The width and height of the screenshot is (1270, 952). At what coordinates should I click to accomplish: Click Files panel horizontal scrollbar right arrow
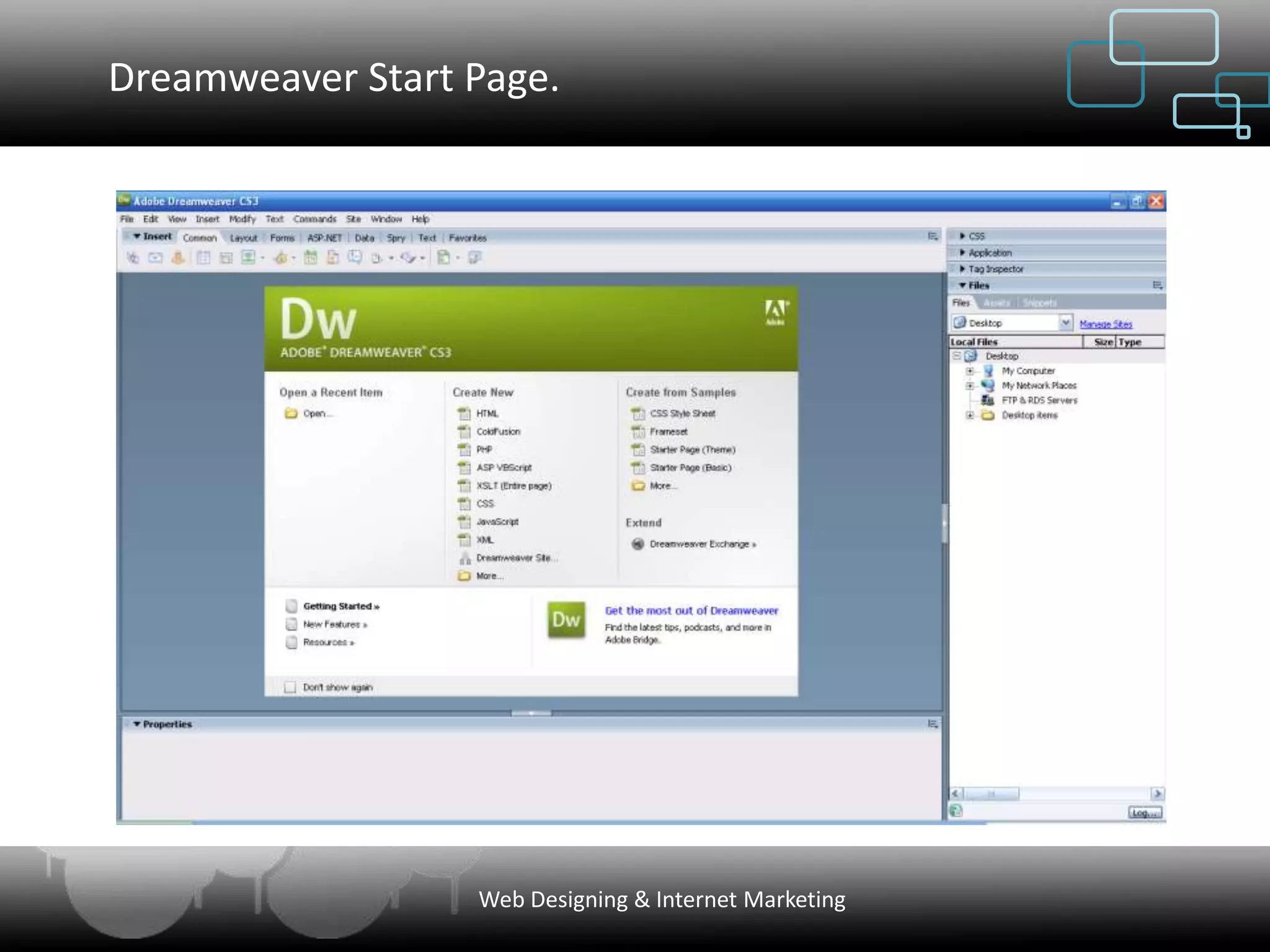pyautogui.click(x=1157, y=794)
